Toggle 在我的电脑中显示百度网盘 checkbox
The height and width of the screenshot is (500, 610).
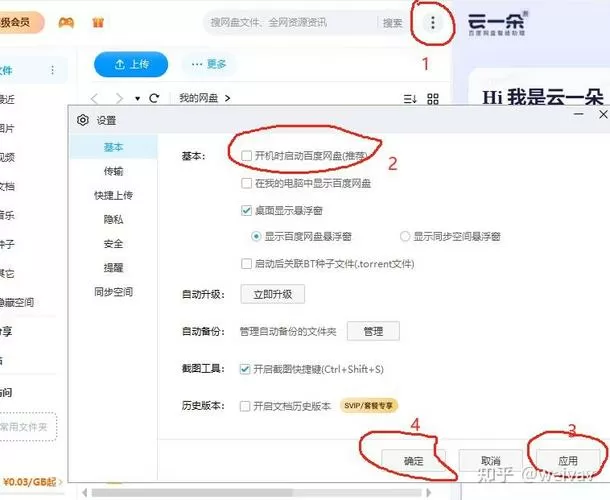[246, 183]
